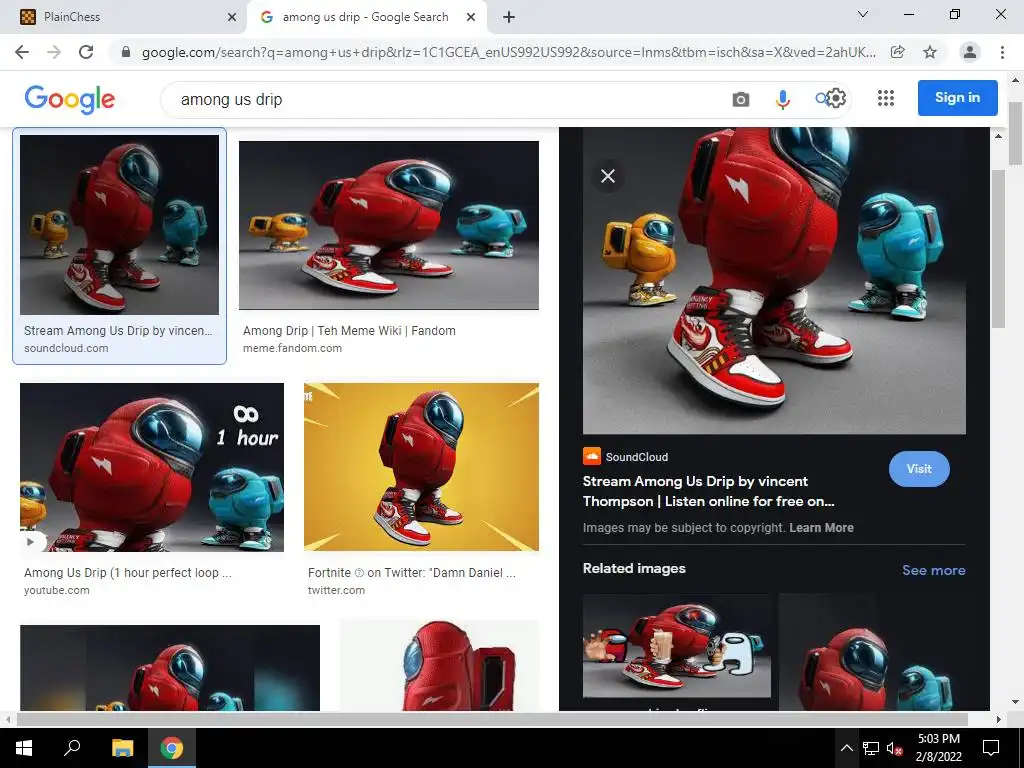1024x768 pixels.
Task: Click the Google logo
Action: pos(70,99)
